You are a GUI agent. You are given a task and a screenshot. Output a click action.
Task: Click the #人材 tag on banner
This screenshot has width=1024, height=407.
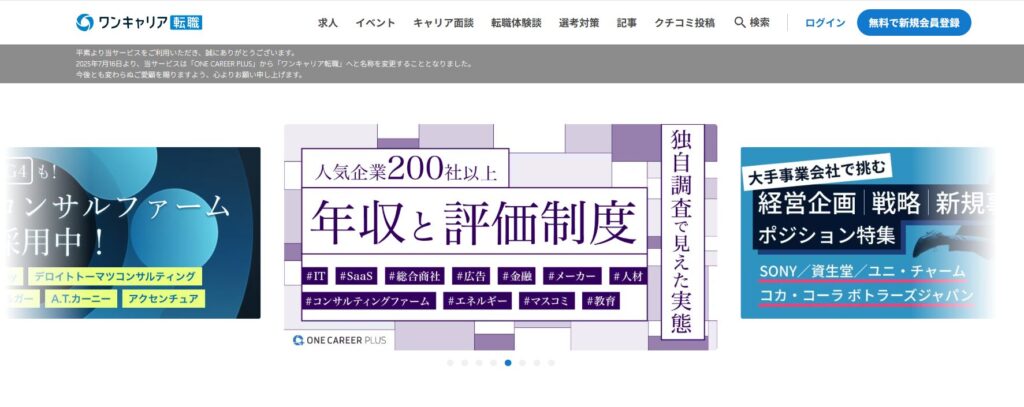[628, 276]
